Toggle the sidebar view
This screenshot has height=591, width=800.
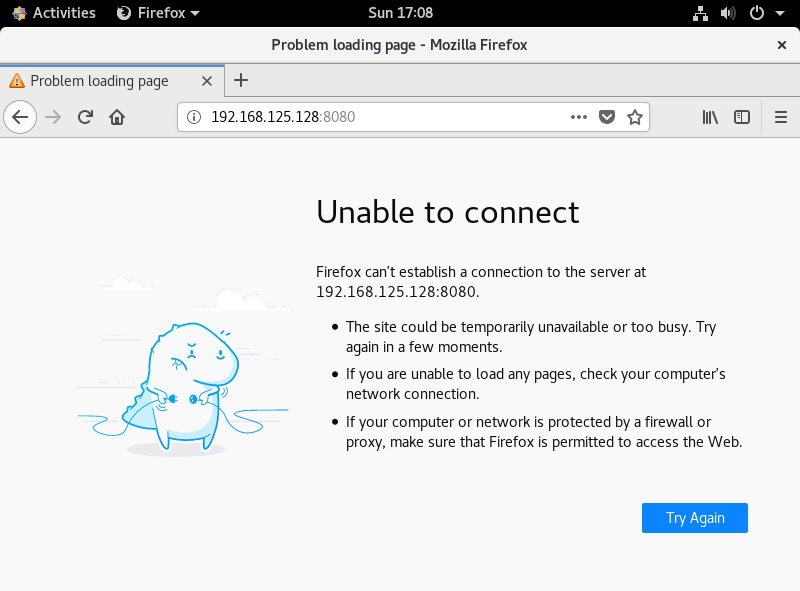741,117
